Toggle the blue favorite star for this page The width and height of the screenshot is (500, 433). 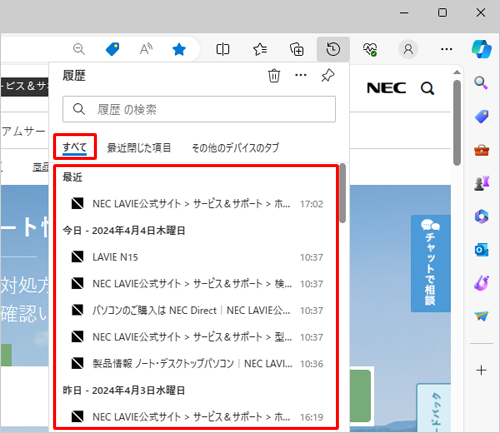[x=179, y=49]
